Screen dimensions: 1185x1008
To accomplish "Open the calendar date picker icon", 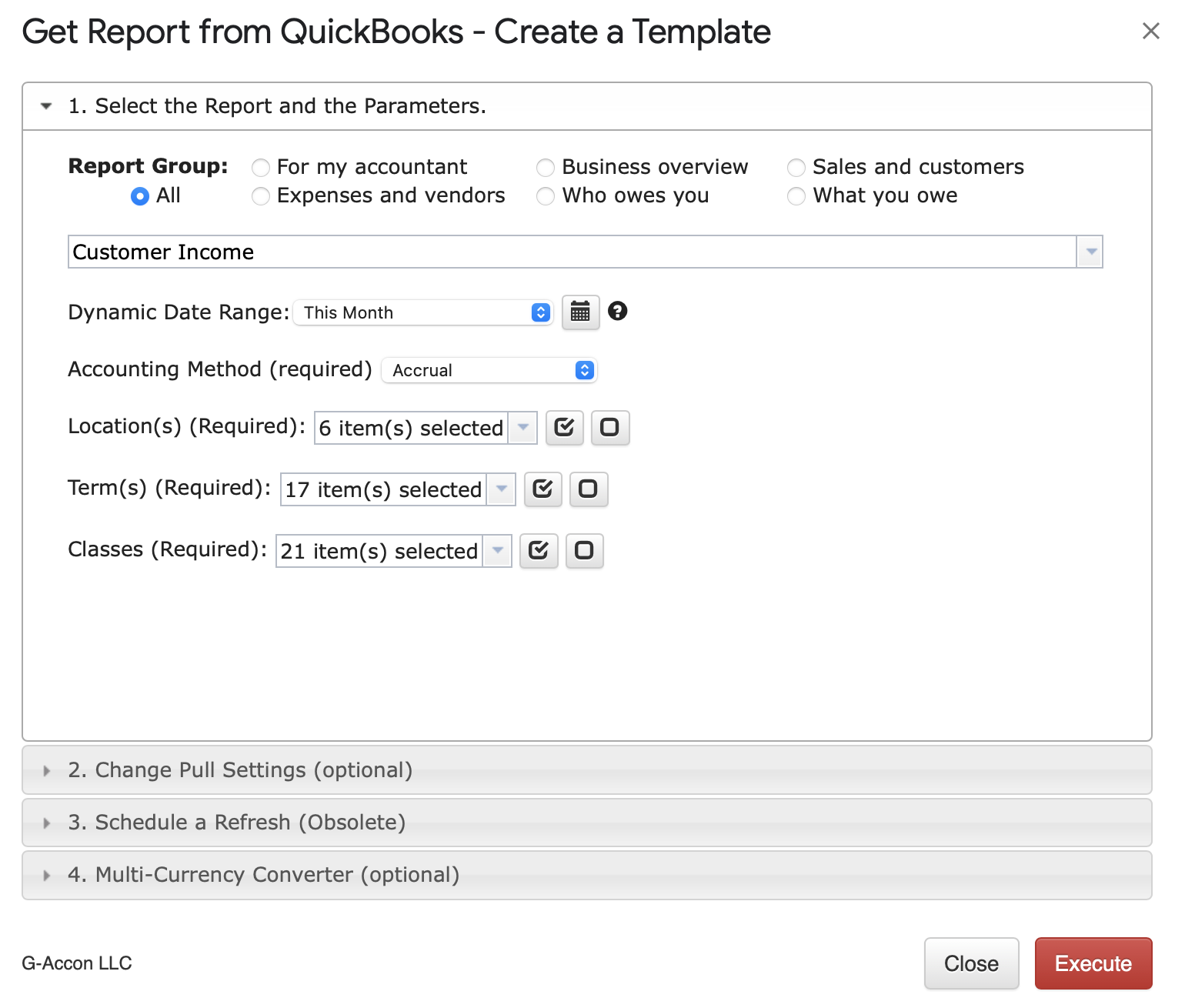I will (x=580, y=312).
